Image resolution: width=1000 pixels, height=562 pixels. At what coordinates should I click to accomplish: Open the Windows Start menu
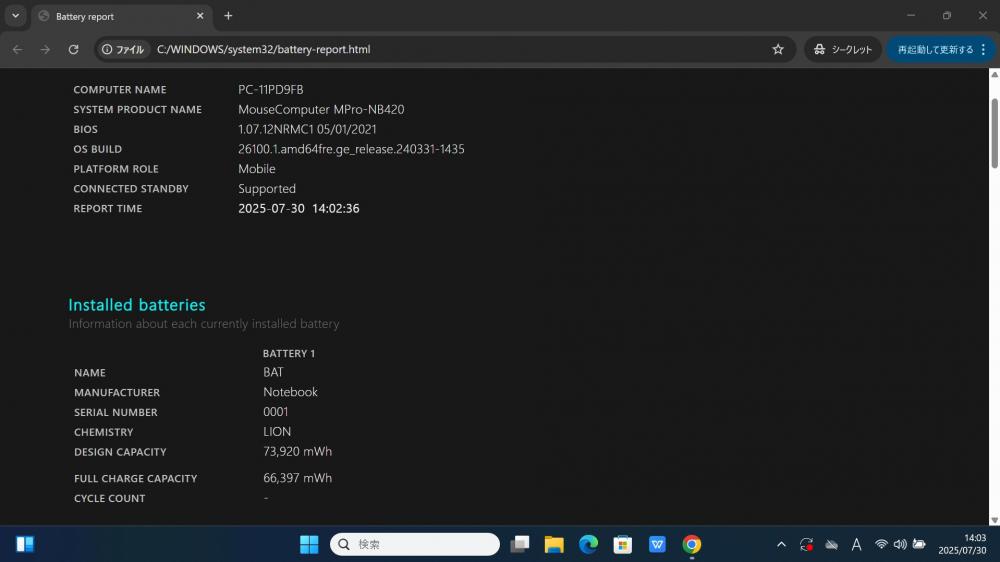pos(309,544)
